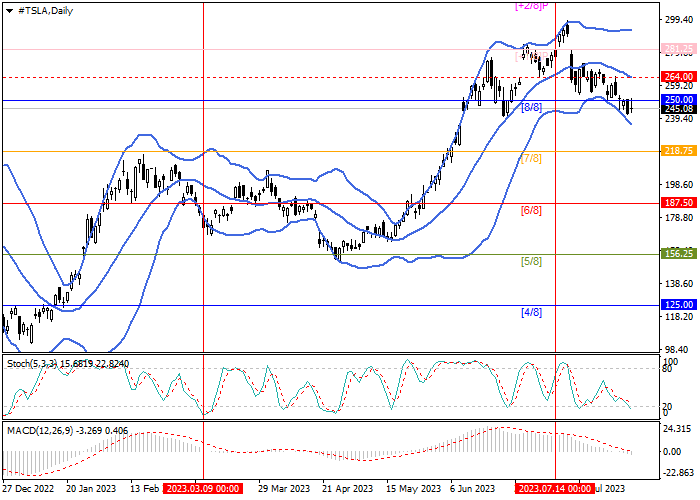The width and height of the screenshot is (700, 500).
Task: Click the 27 Dec 2022 date label
Action: coord(29,488)
